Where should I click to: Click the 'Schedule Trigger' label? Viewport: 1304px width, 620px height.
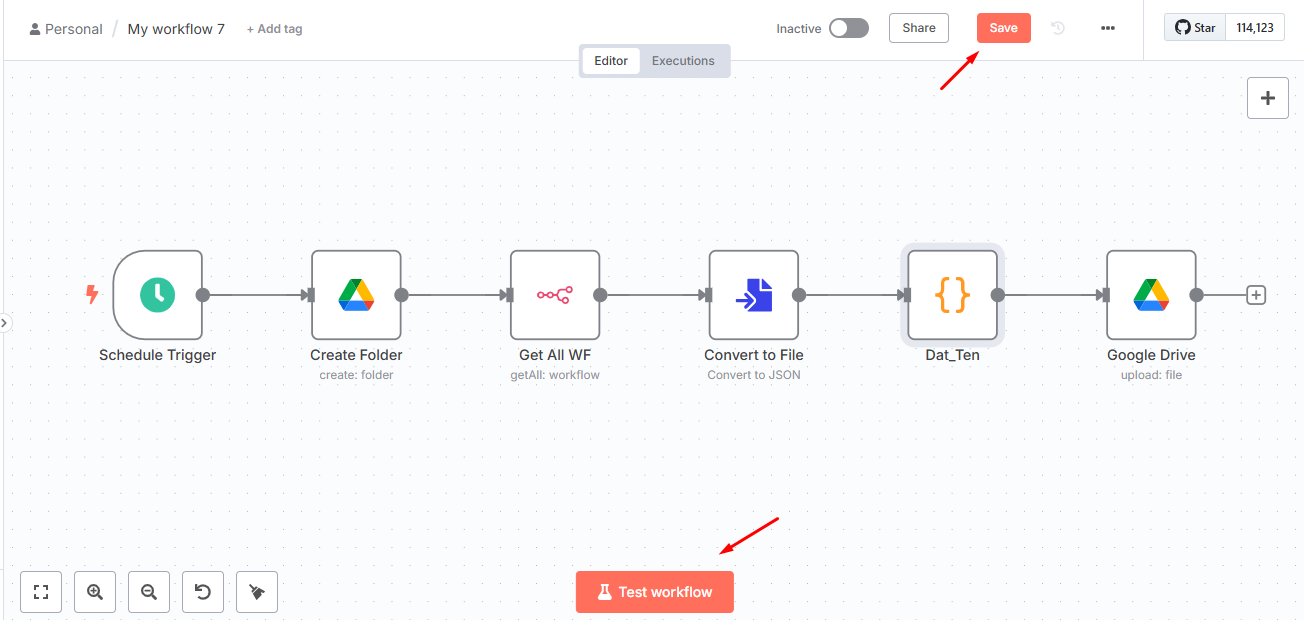pyautogui.click(x=158, y=355)
